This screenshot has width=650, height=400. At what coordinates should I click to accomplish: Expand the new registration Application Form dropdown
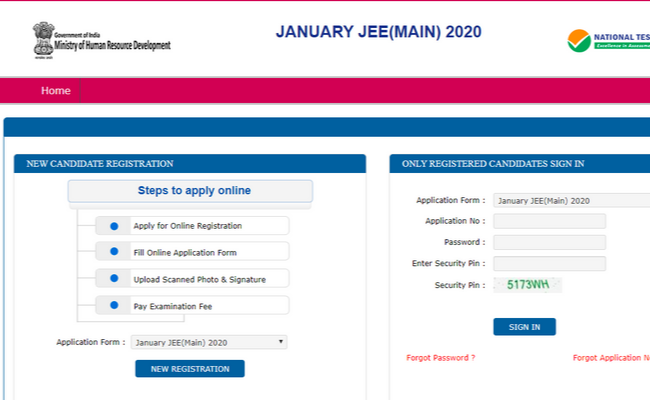(x=209, y=342)
